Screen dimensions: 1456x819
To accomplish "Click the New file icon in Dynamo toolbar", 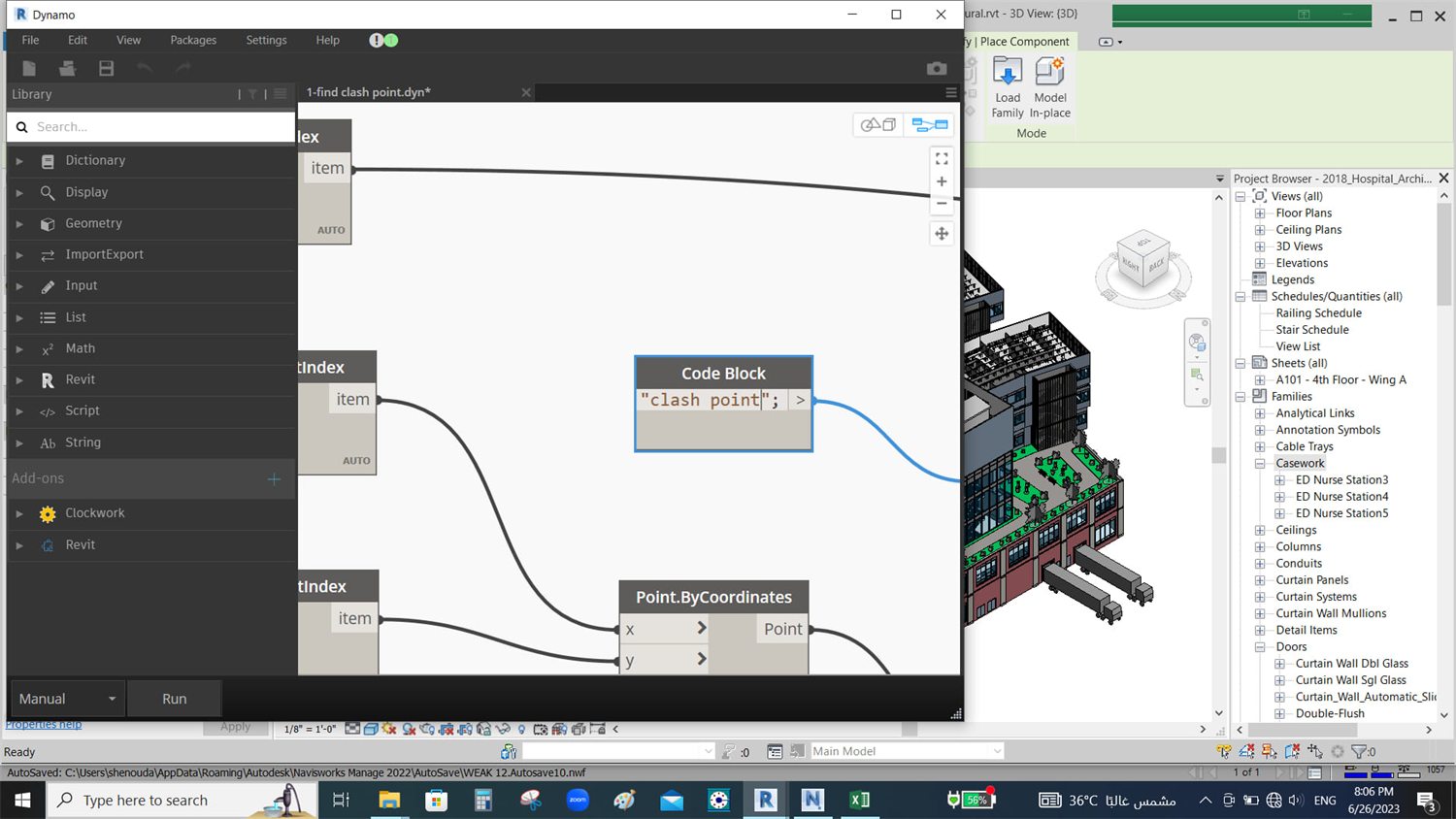I will [29, 68].
